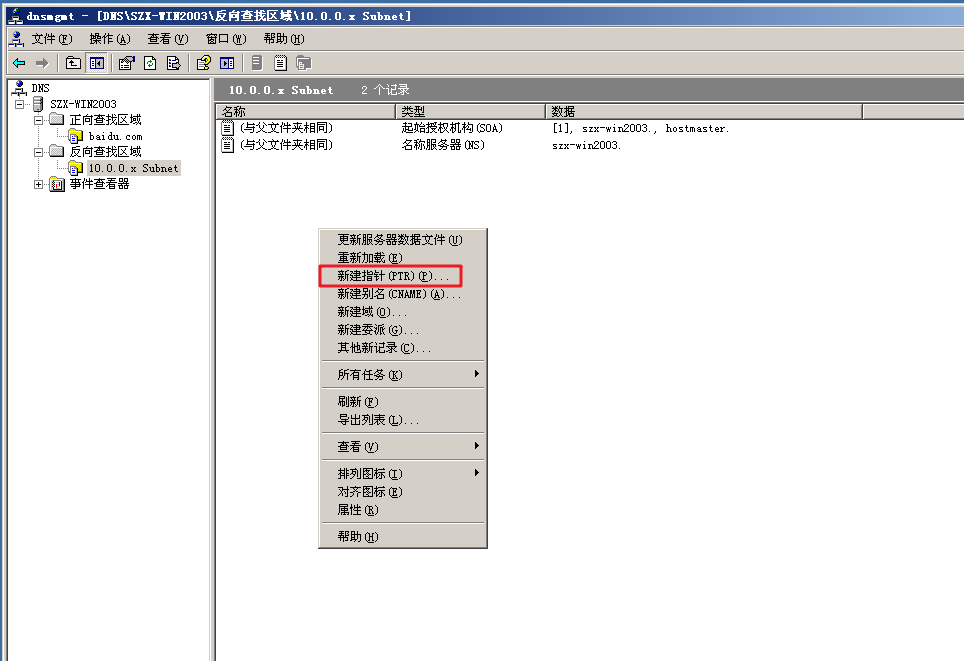Sort by the 名称 column header

click(x=306, y=111)
